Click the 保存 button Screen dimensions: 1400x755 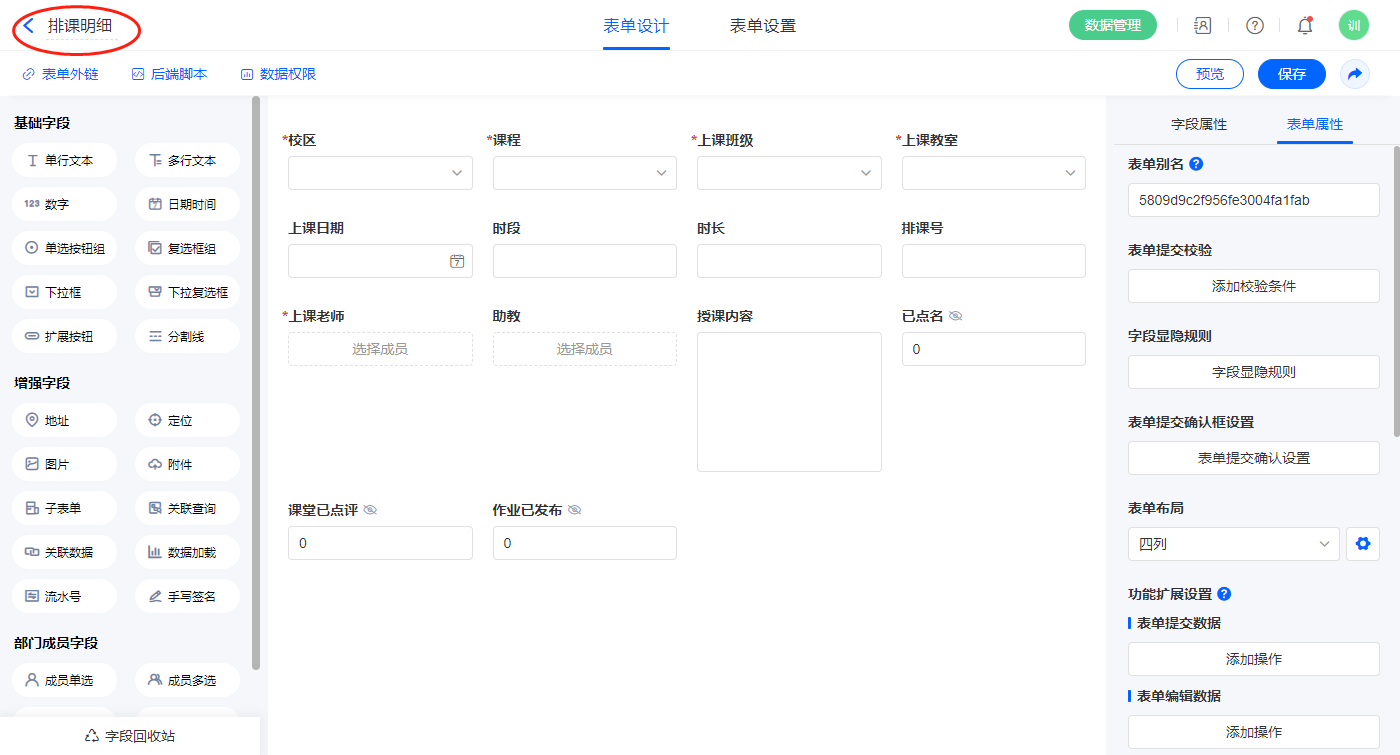(x=1291, y=74)
